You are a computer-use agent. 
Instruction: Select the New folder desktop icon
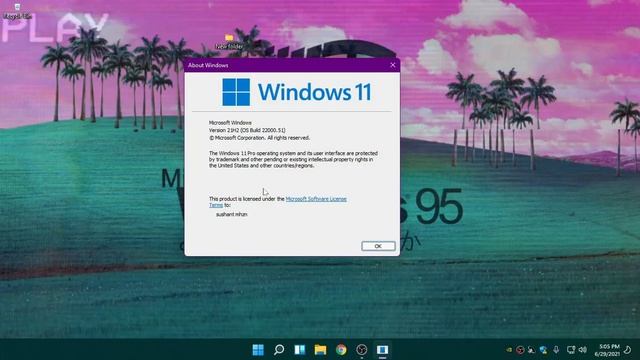[x=229, y=42]
